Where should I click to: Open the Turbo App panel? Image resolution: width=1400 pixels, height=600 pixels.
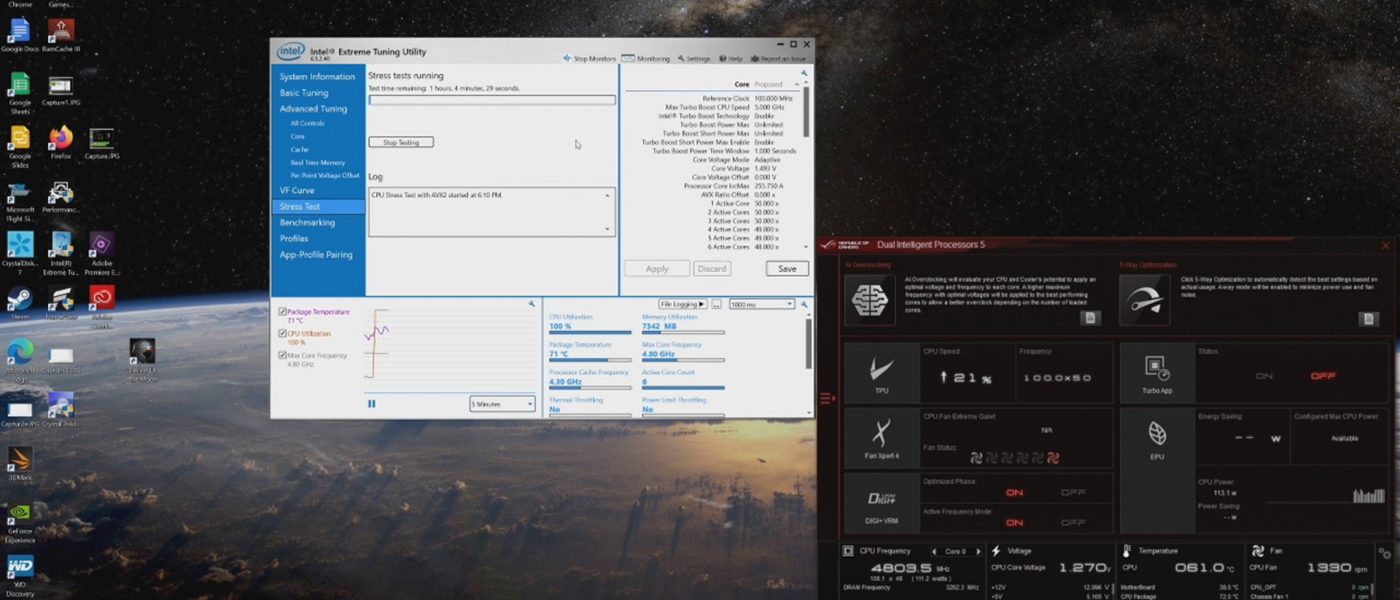[1156, 373]
